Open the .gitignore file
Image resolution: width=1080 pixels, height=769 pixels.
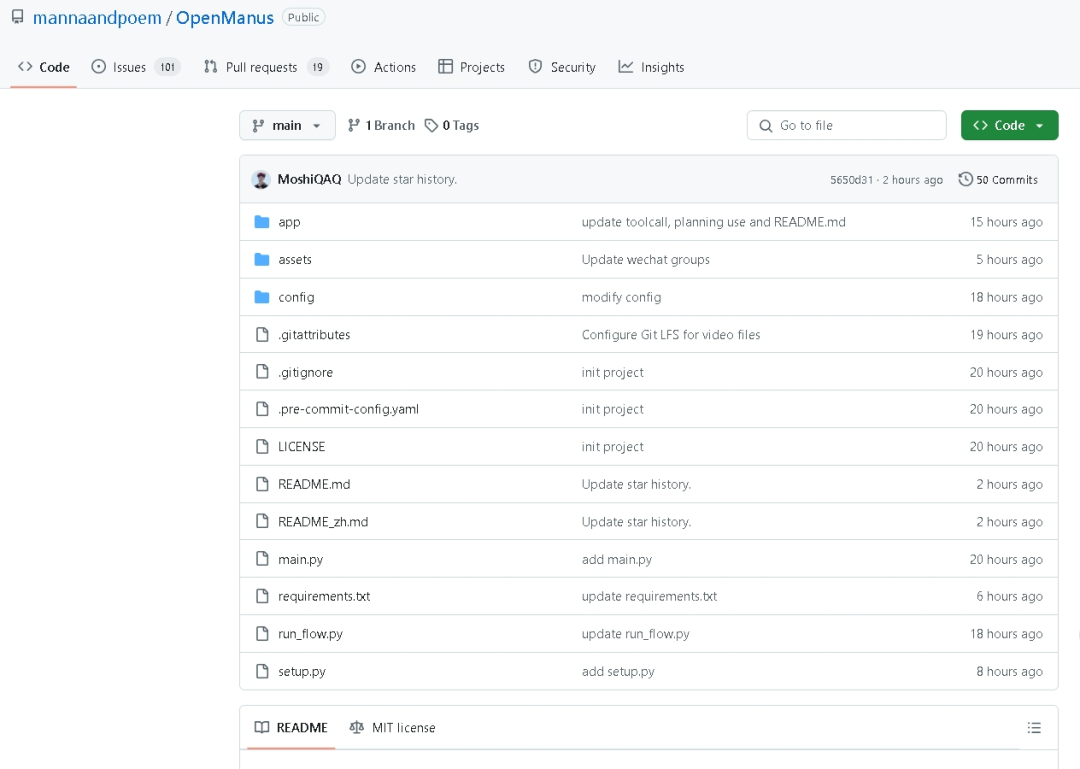(305, 372)
